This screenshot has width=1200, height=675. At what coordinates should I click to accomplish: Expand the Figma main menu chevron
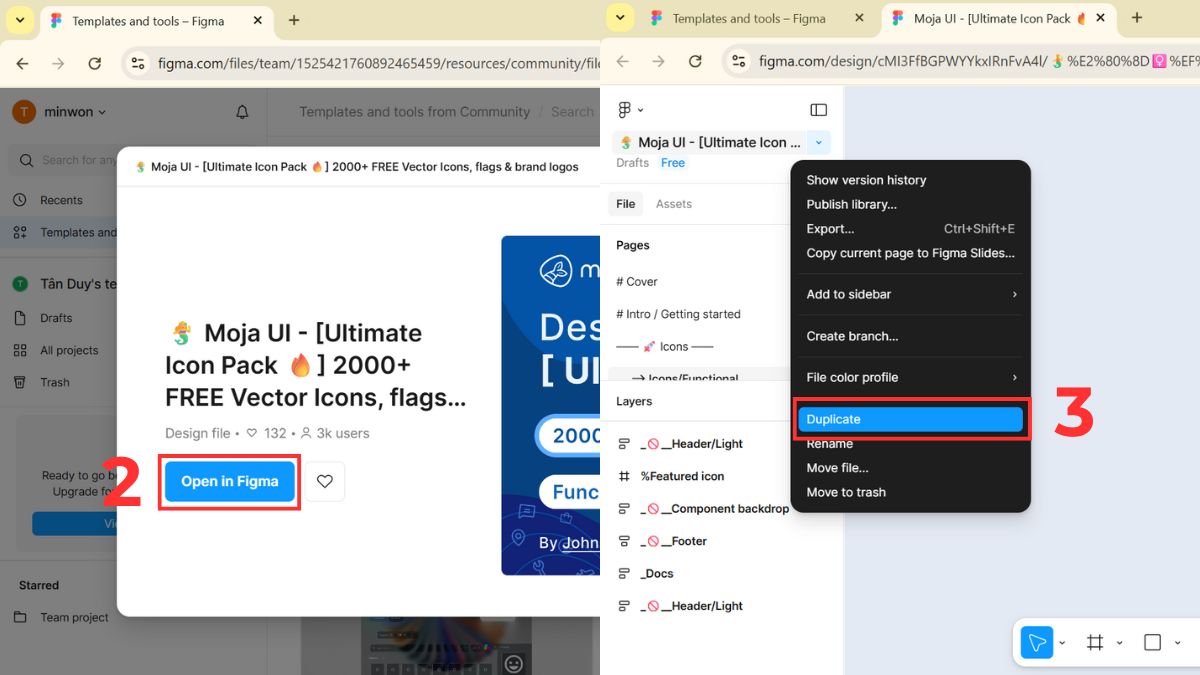pyautogui.click(x=641, y=110)
